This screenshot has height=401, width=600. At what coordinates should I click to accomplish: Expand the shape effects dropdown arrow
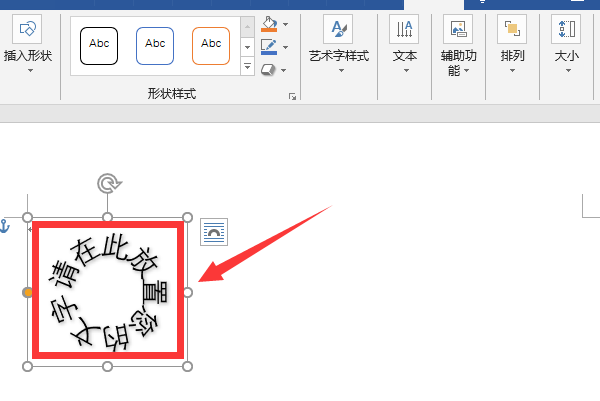click(284, 70)
